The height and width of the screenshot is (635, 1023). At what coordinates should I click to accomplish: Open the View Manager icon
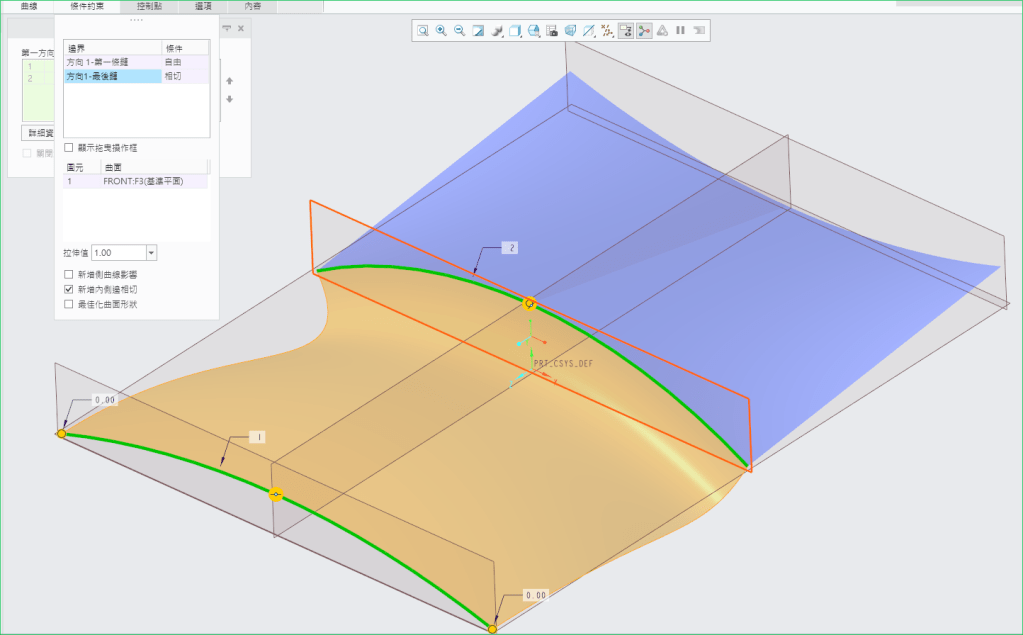pyautogui.click(x=551, y=31)
